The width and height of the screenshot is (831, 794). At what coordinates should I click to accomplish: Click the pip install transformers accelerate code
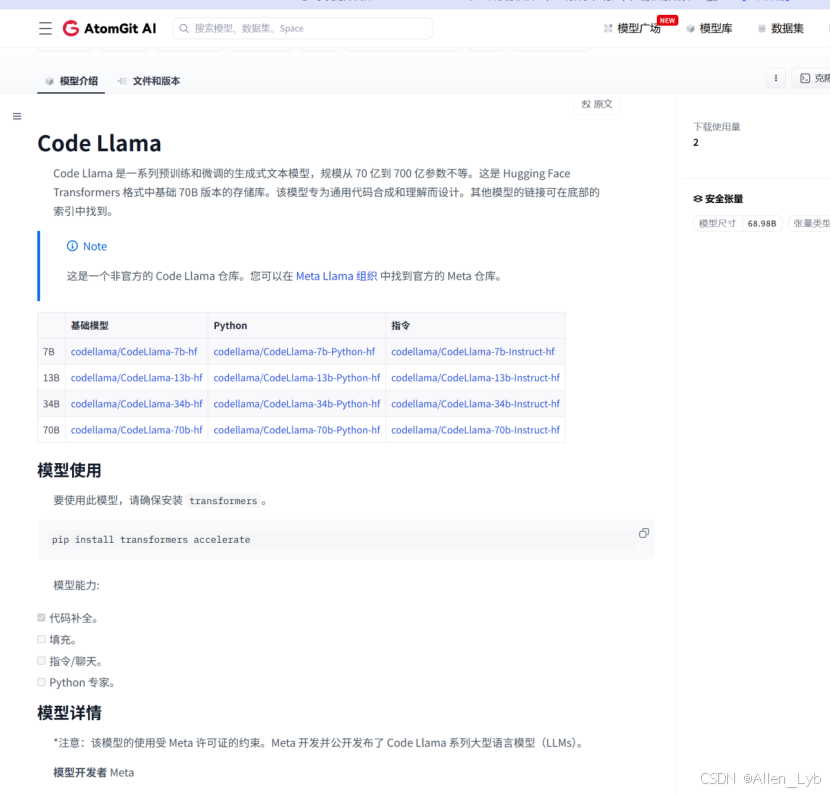point(151,540)
